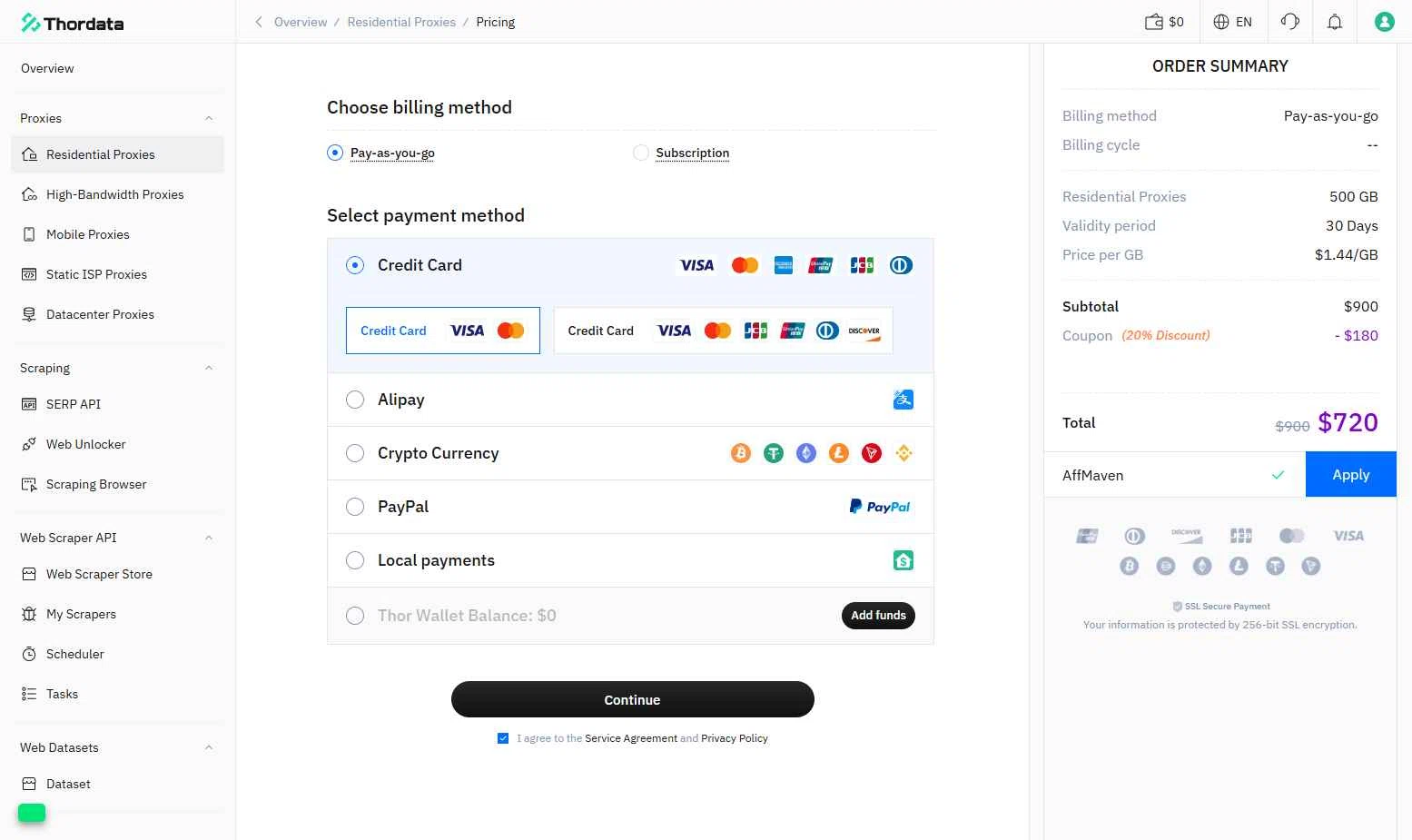Click the American Express logo in Credit Card row

click(x=784, y=265)
